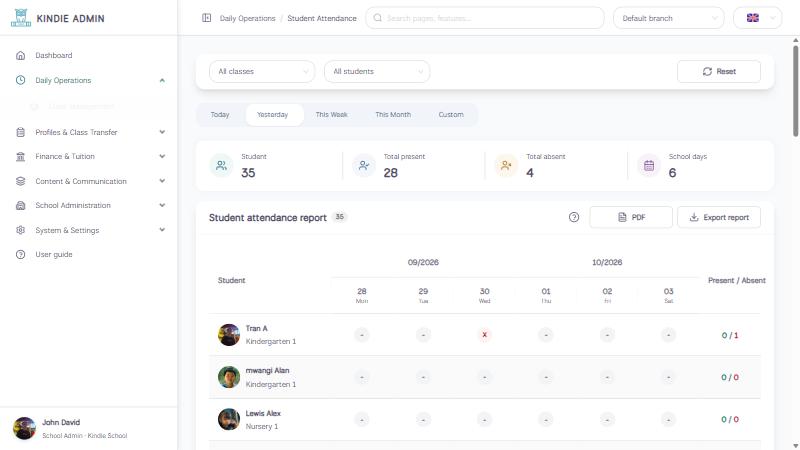The width and height of the screenshot is (800, 450).
Task: Click Lewis Alex's dash on the 02 Fri
Action: pos(607,420)
